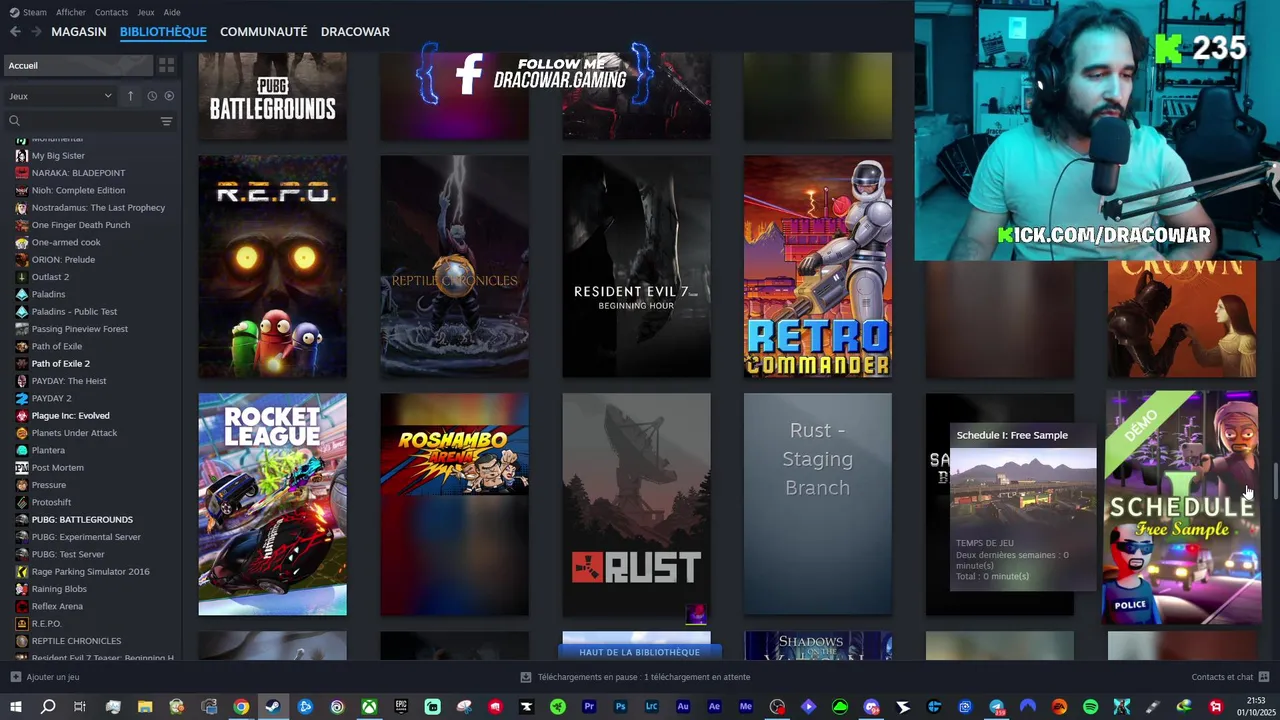This screenshot has height=720, width=1280.
Task: Click the HAUT DE LA BIBLIOTHÈQUE button
Action: [639, 652]
